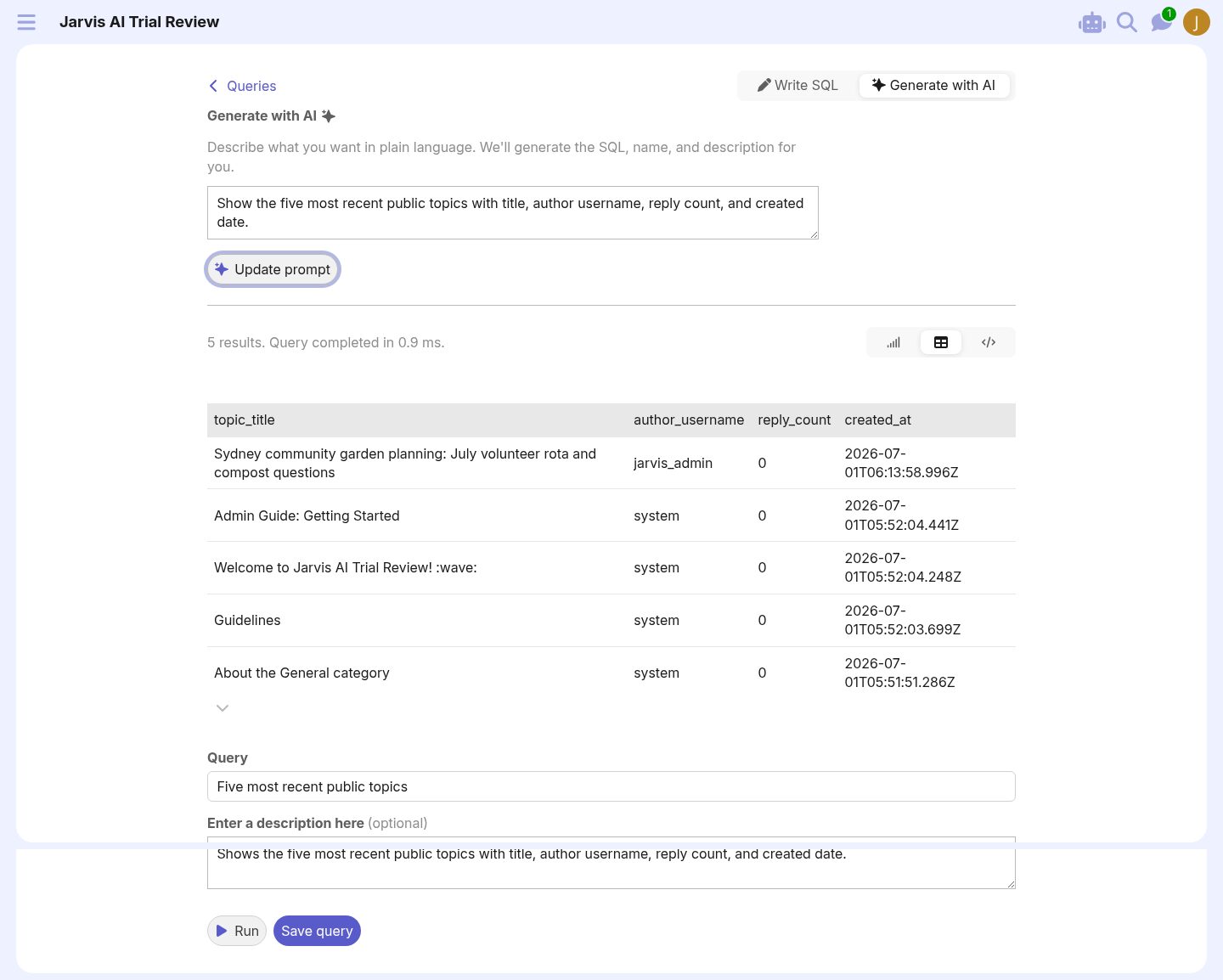Open the hamburger sidebar menu

click(x=26, y=22)
